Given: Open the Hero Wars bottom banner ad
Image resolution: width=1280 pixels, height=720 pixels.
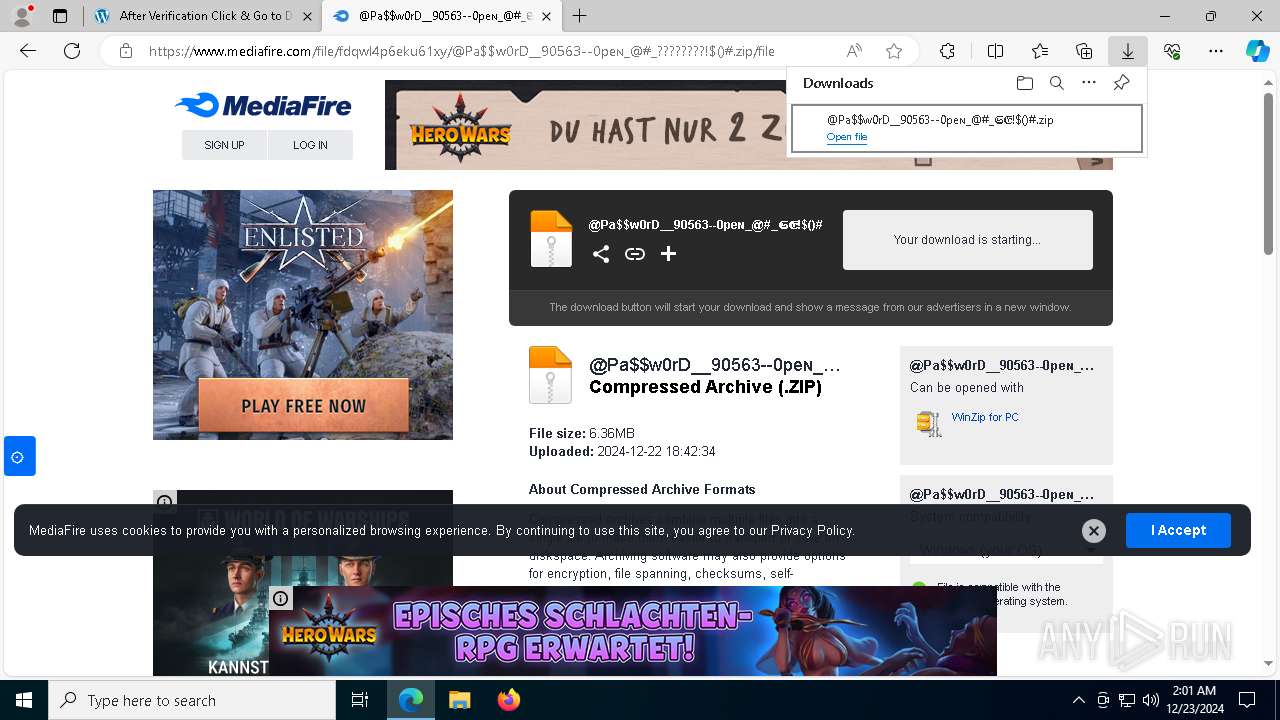Looking at the screenshot, I should point(633,631).
